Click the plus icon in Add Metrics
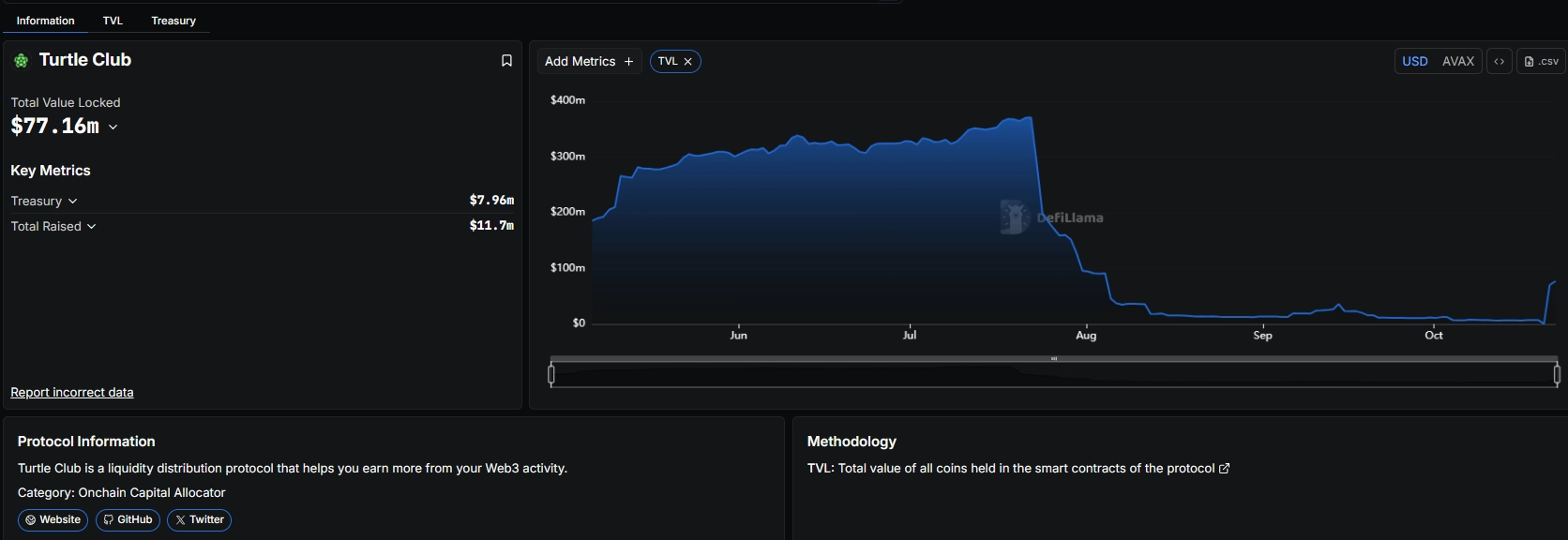Viewport: 1568px width, 540px height. [628, 62]
